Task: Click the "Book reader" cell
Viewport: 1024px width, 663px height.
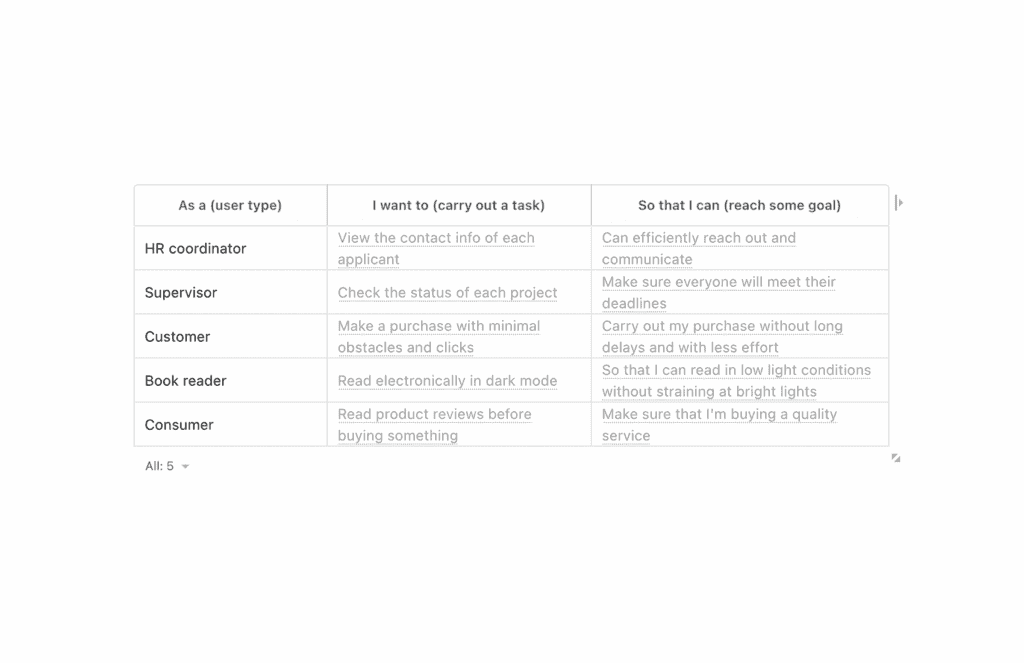Action: point(185,381)
